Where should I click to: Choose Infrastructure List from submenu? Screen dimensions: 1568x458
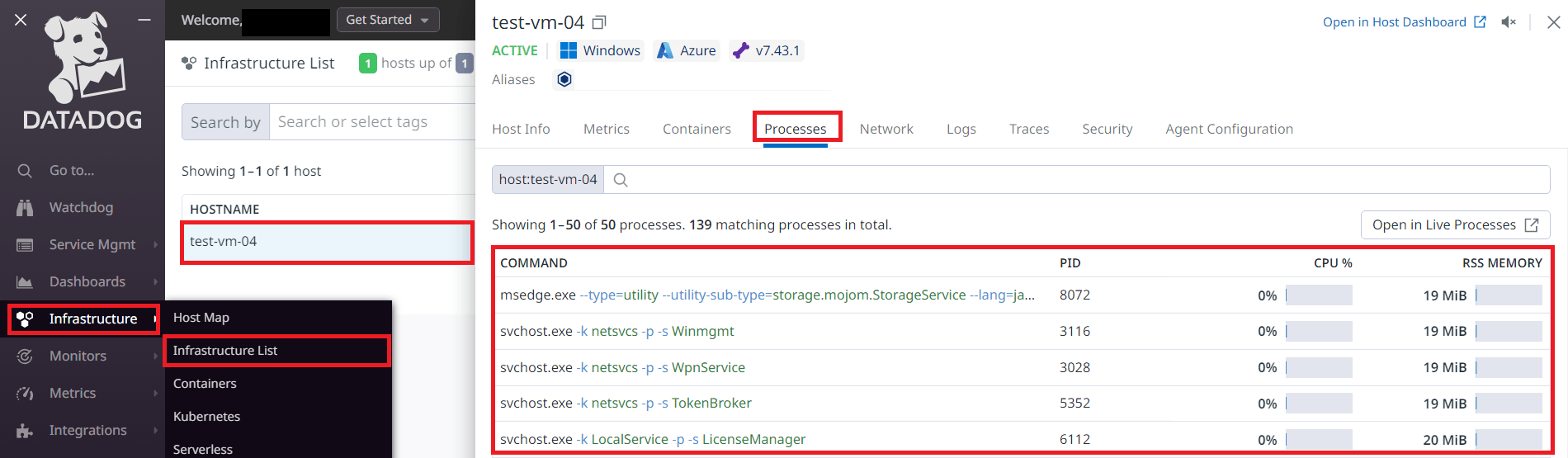[x=225, y=351]
